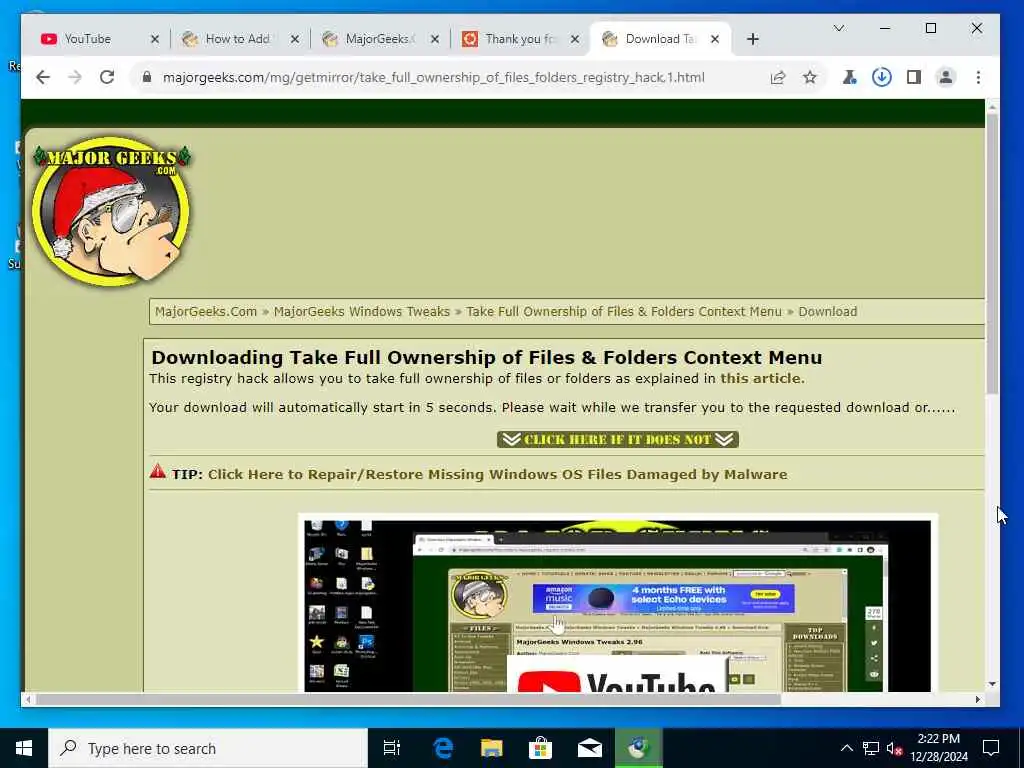The height and width of the screenshot is (768, 1024).
Task: Open MajorGeeks Windows Tweaks breadcrumb link
Action: coord(362,312)
